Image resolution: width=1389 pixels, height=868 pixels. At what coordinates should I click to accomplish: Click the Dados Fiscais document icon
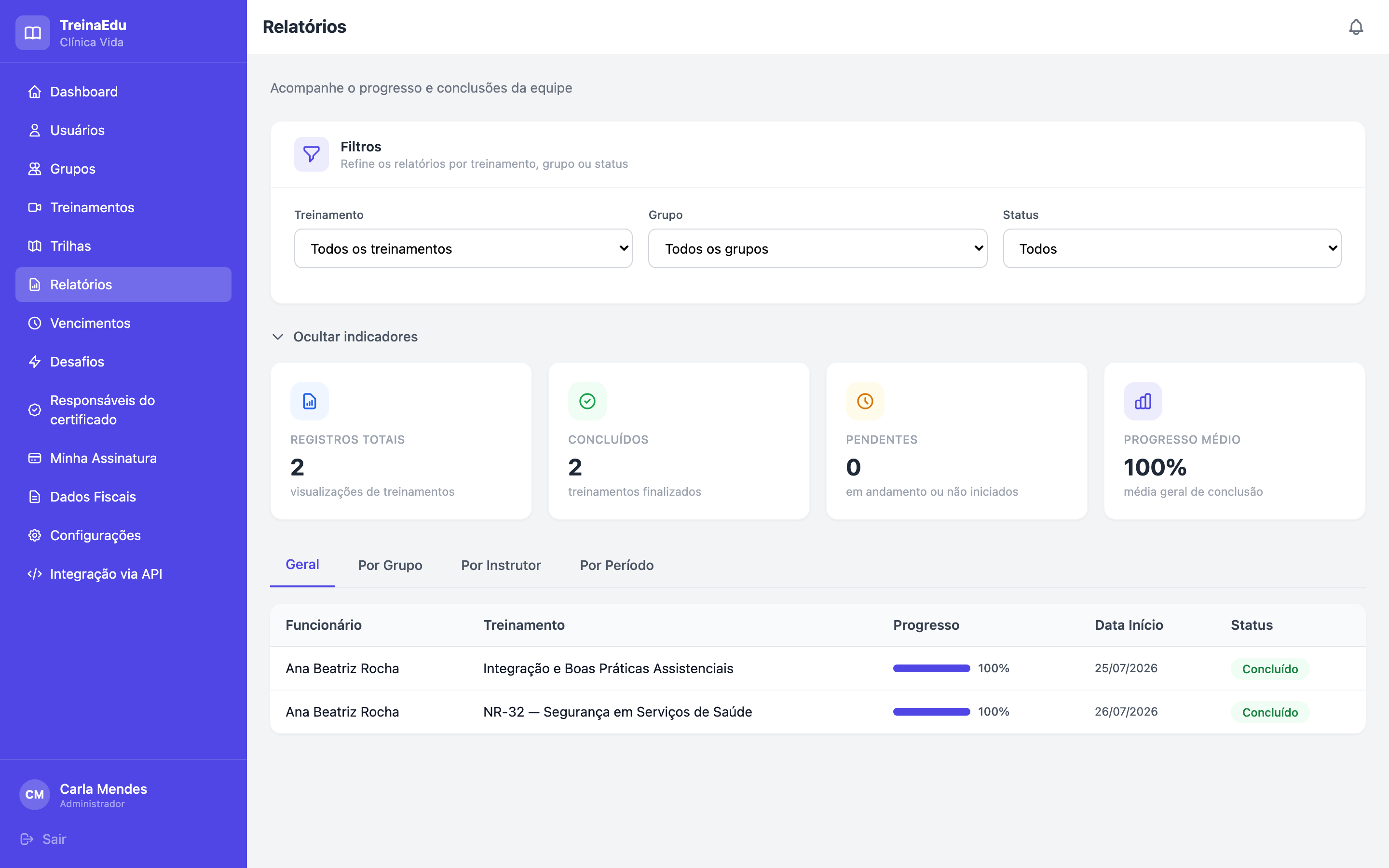point(34,497)
